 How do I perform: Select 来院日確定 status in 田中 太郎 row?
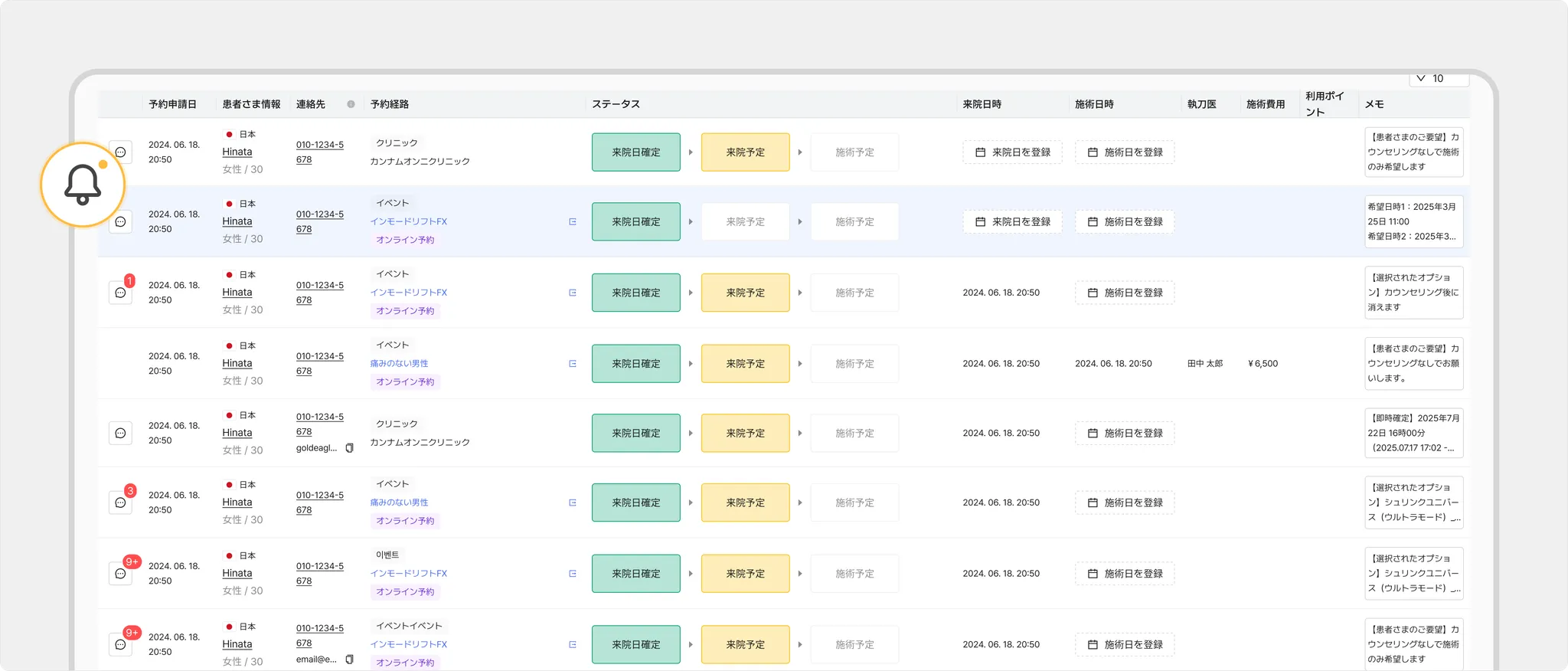click(636, 364)
